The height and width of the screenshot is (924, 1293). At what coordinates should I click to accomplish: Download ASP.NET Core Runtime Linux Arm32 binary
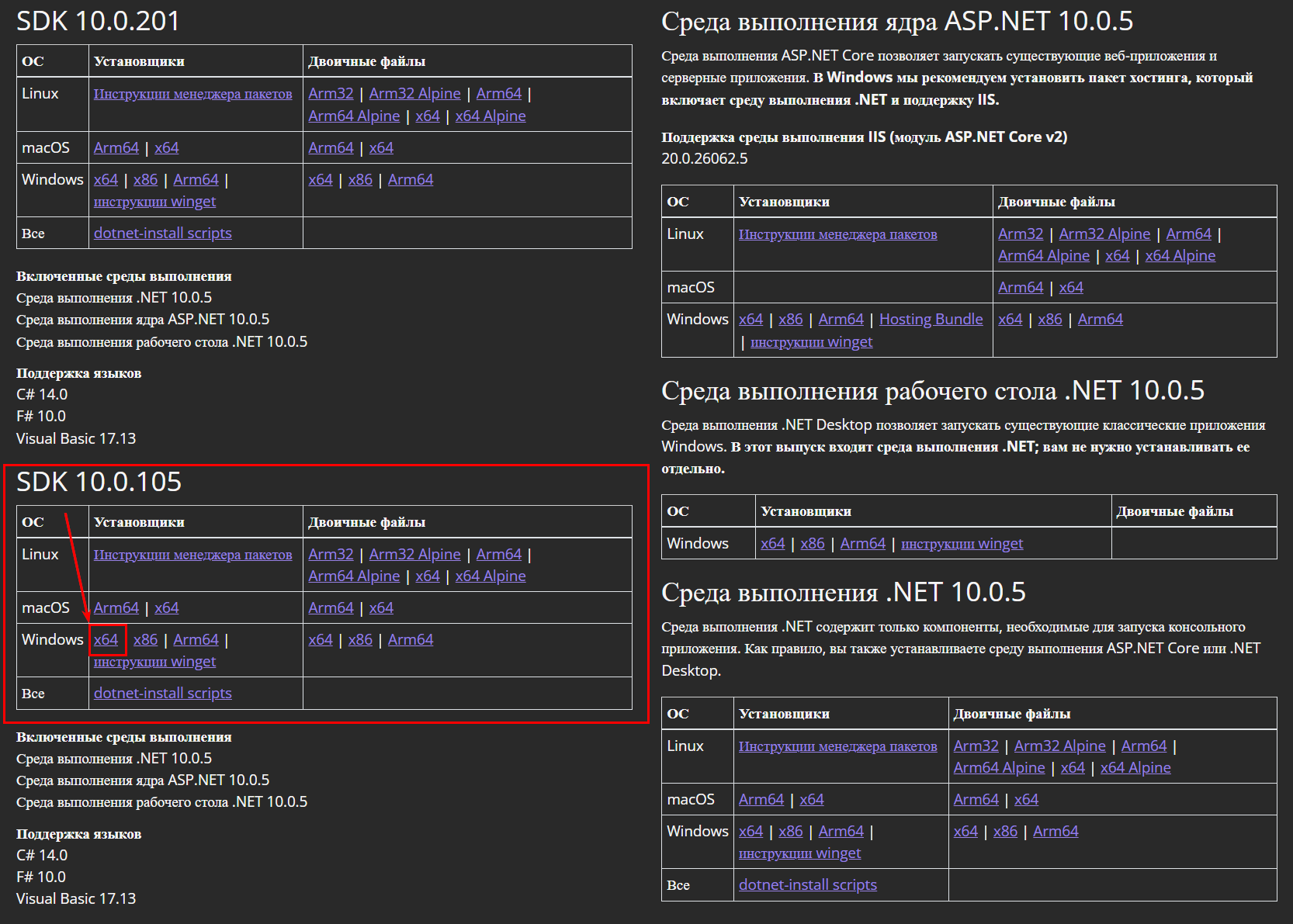point(1021,234)
